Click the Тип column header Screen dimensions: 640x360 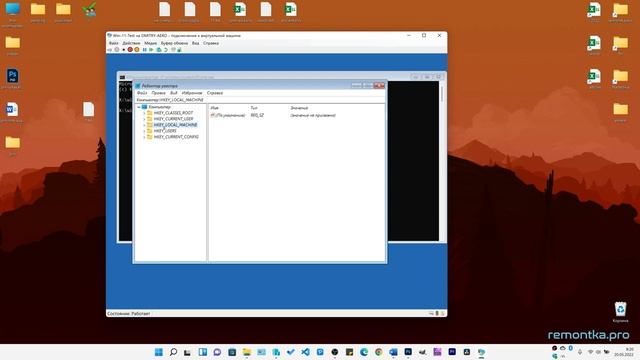coord(254,108)
